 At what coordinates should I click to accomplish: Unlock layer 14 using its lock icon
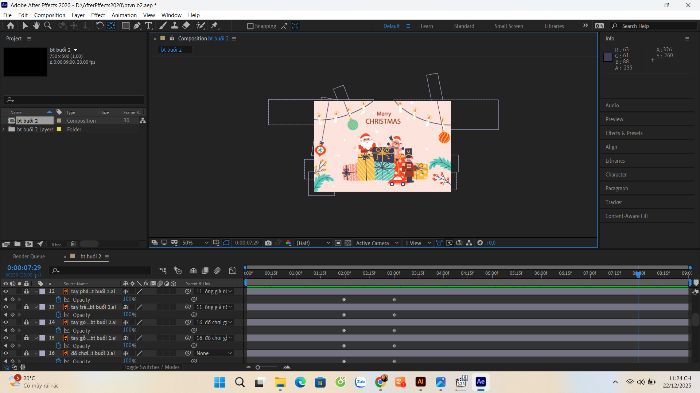point(26,322)
